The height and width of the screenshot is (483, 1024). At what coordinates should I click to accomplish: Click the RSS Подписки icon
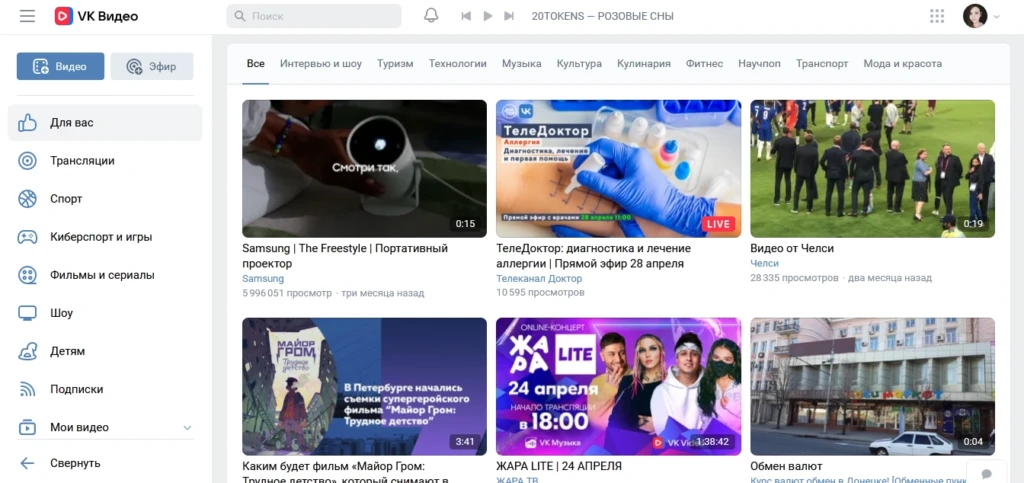[x=27, y=390]
